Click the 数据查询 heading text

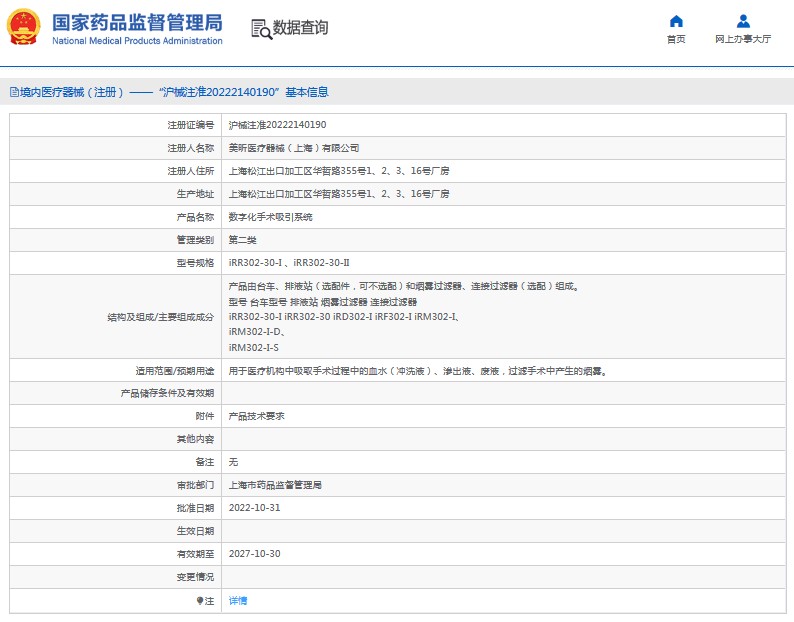300,28
